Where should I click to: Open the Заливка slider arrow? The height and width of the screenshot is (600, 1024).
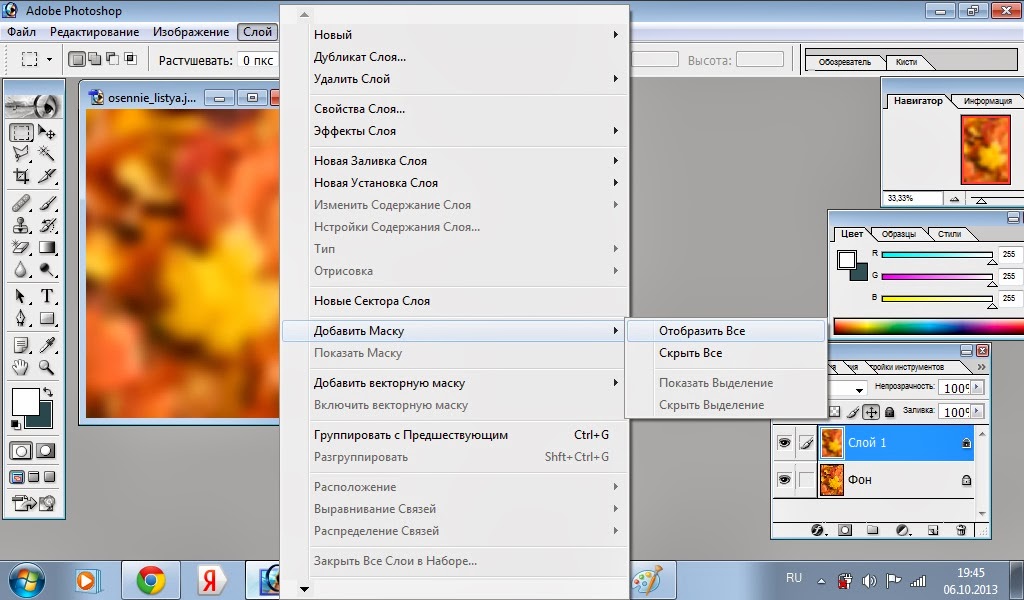coord(977,412)
